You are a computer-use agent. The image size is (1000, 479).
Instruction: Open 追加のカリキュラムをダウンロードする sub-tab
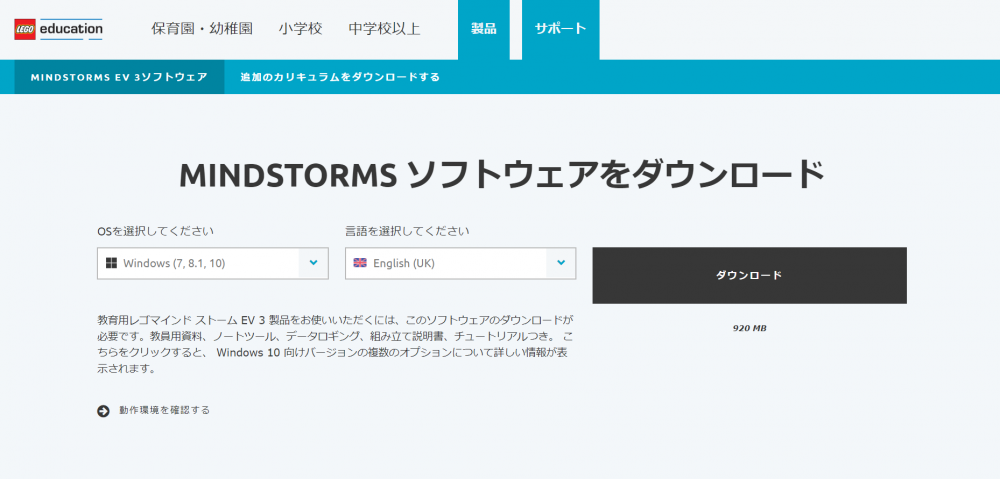tap(340, 77)
